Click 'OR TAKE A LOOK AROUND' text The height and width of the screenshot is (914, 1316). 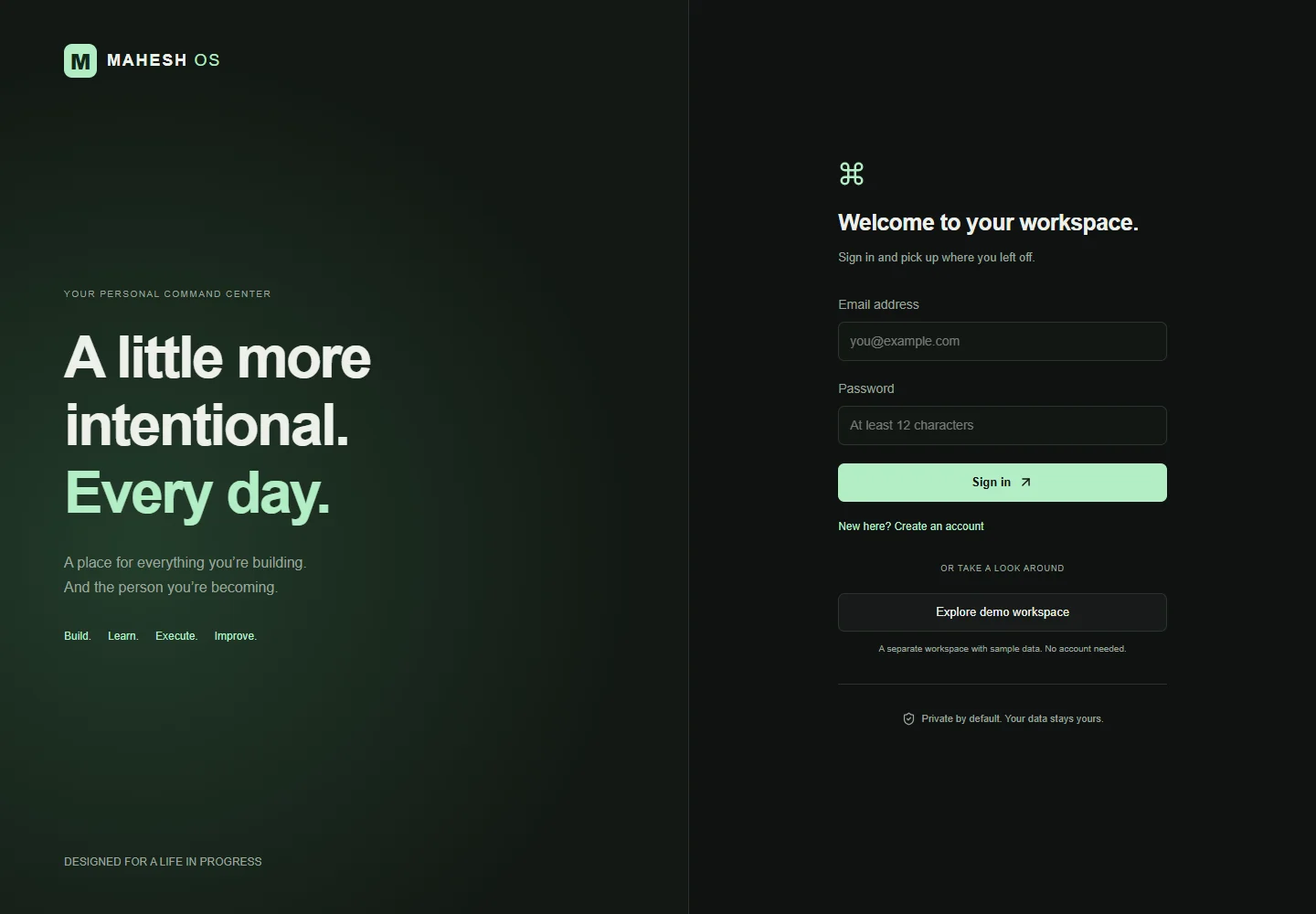click(x=1003, y=569)
